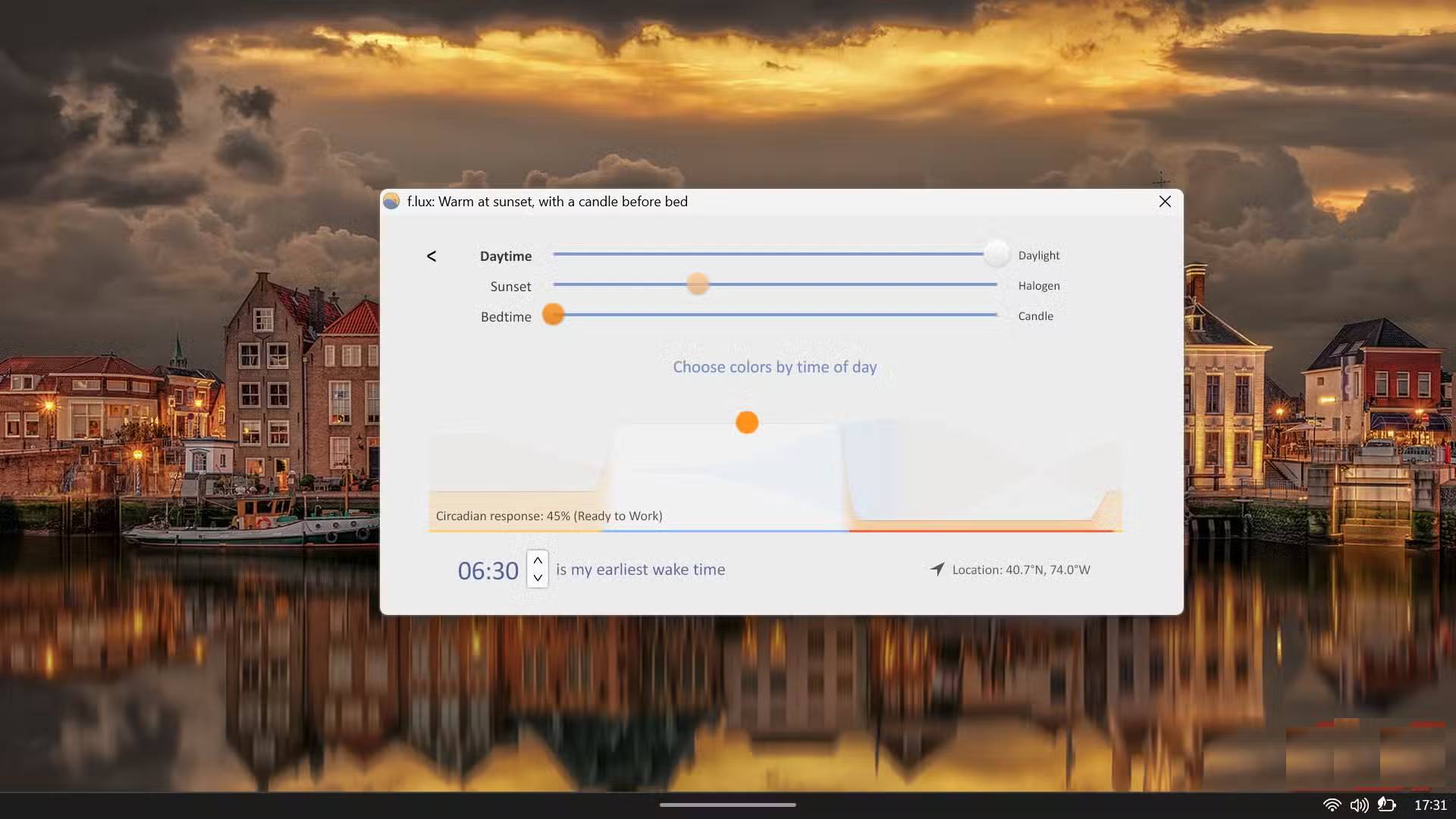Image resolution: width=1456 pixels, height=819 pixels.
Task: Click the location arrow icon beside the coordinates
Action: pos(937,569)
